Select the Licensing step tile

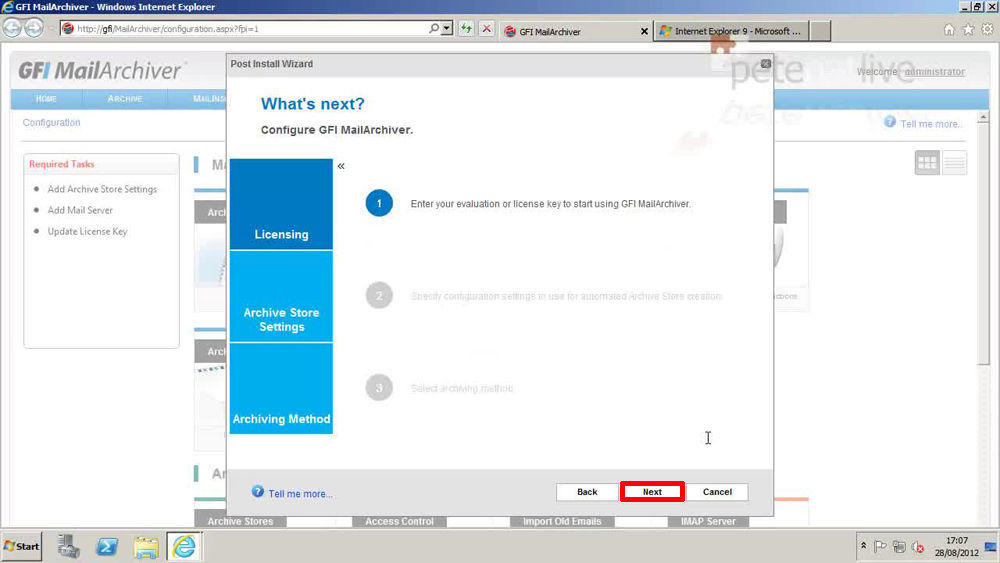tap(281, 204)
